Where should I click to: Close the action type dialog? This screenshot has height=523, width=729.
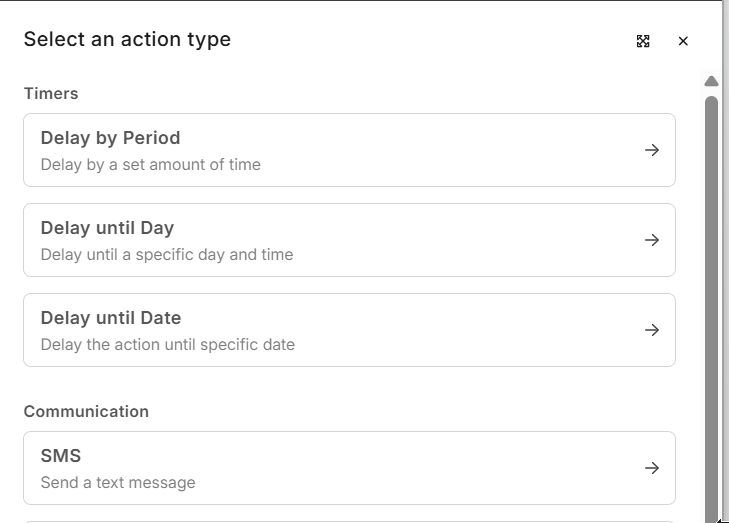[683, 41]
